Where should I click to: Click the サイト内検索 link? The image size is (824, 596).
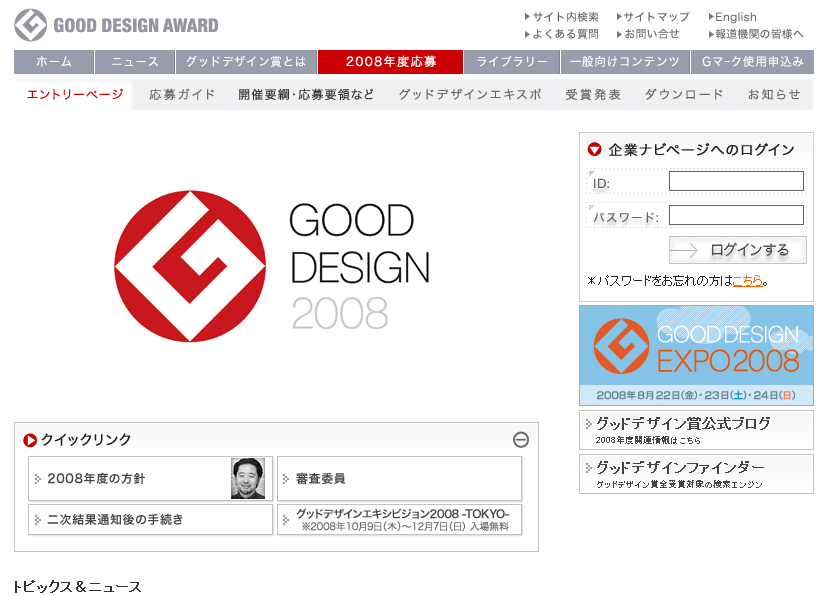(x=561, y=17)
